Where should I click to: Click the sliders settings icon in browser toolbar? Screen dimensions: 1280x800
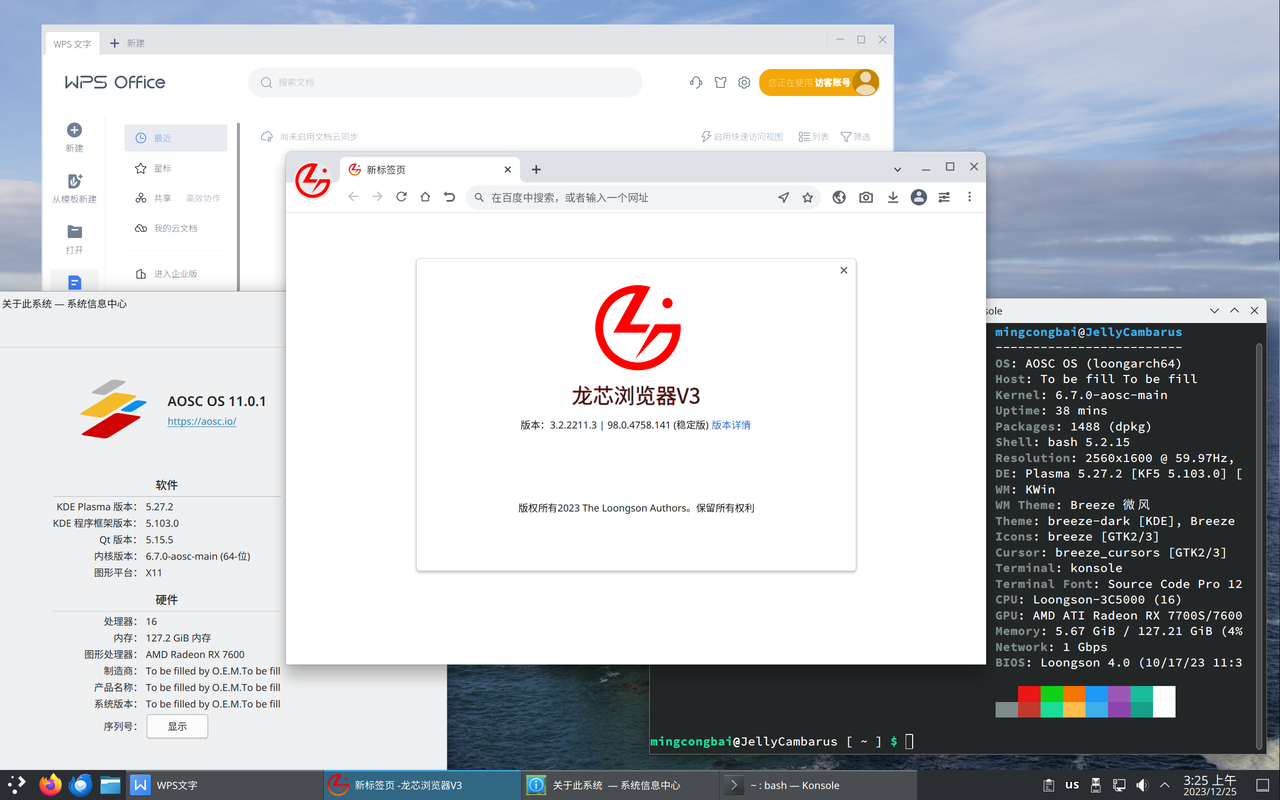tap(944, 197)
